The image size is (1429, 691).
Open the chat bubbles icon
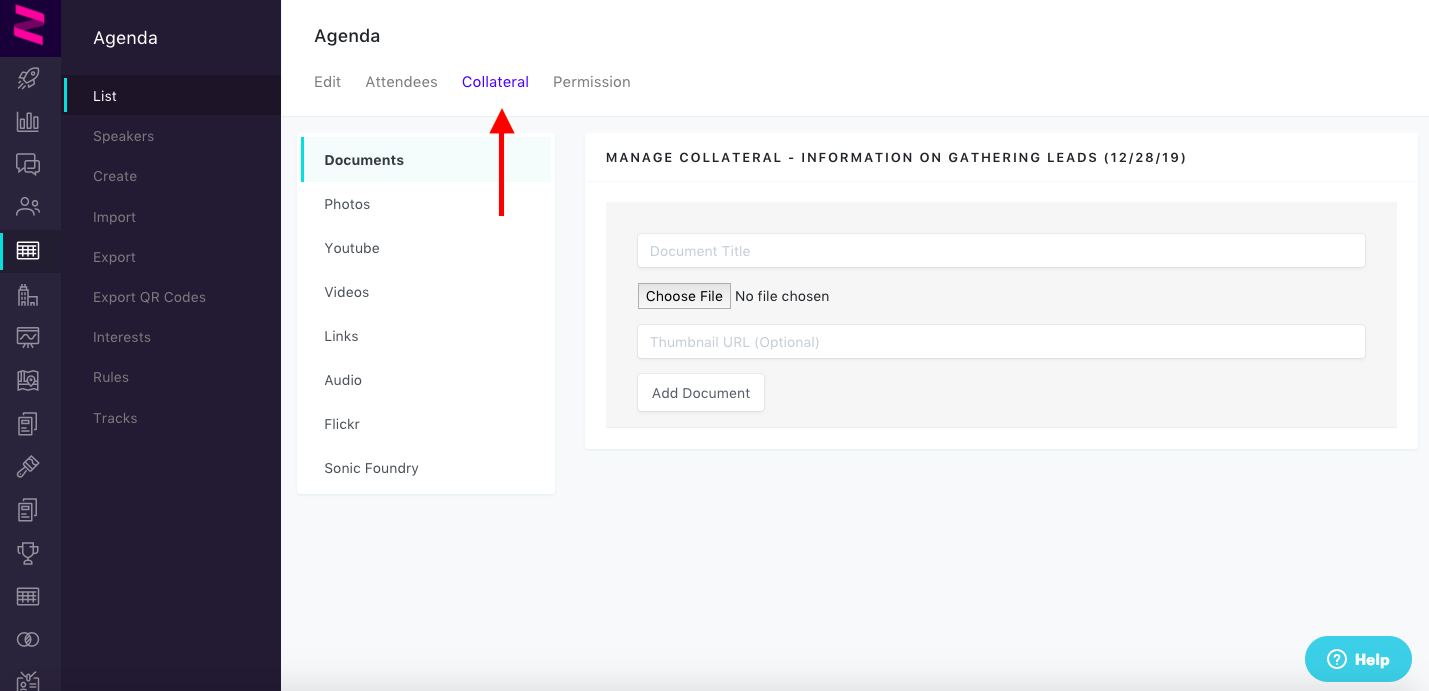coord(28,165)
